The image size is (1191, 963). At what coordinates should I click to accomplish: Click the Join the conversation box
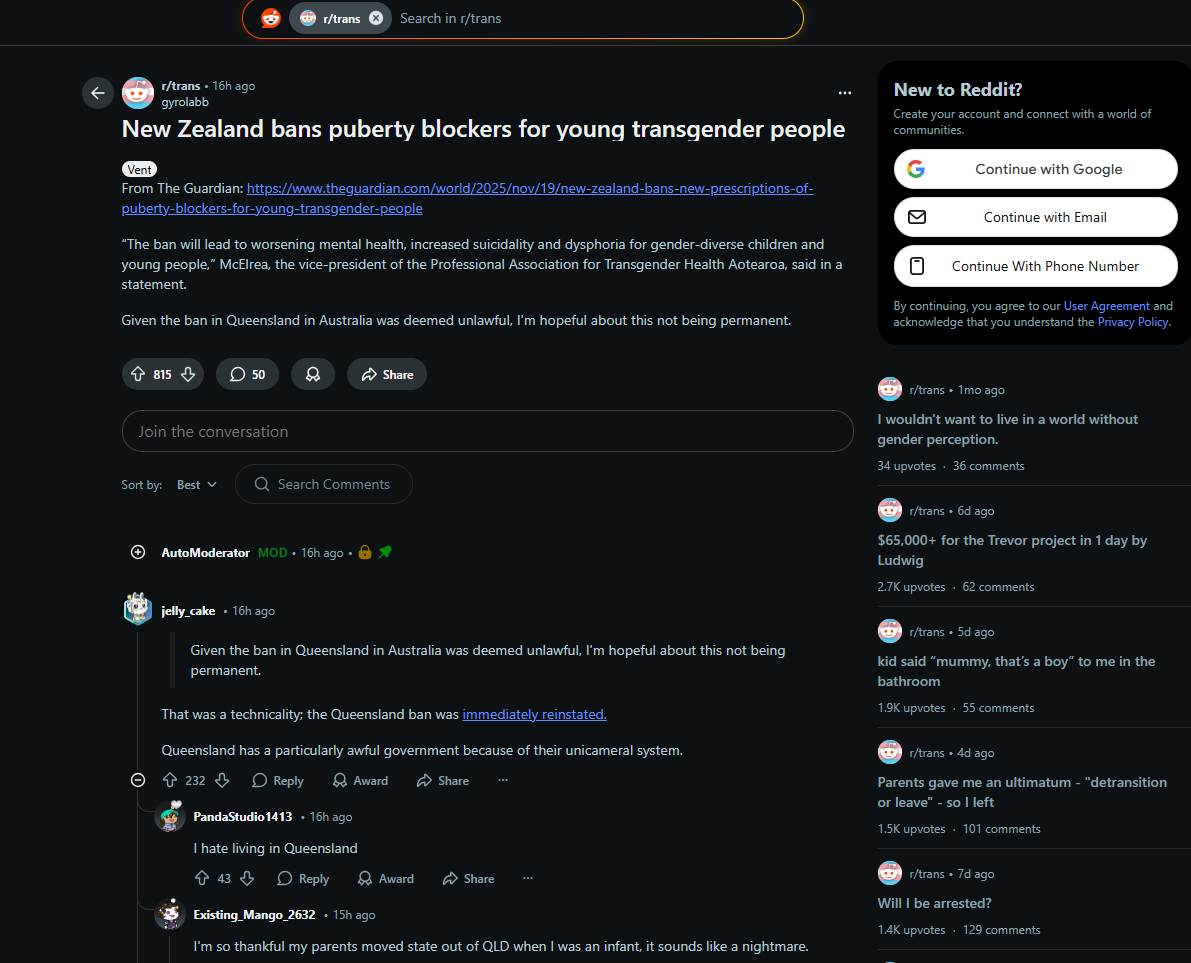pos(488,431)
